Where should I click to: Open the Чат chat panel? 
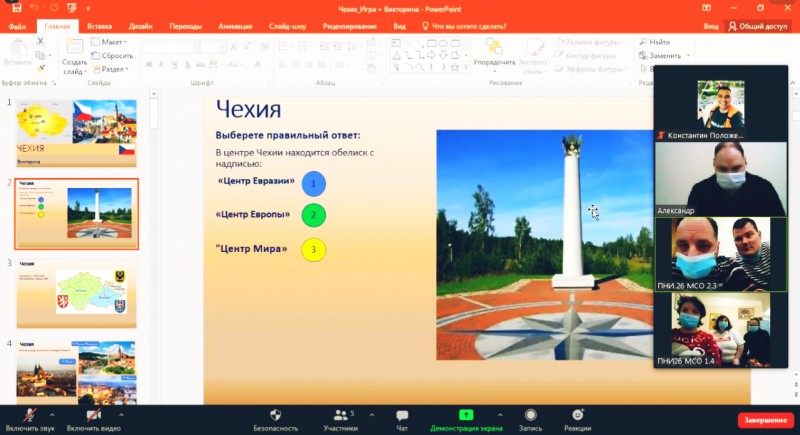click(x=402, y=415)
